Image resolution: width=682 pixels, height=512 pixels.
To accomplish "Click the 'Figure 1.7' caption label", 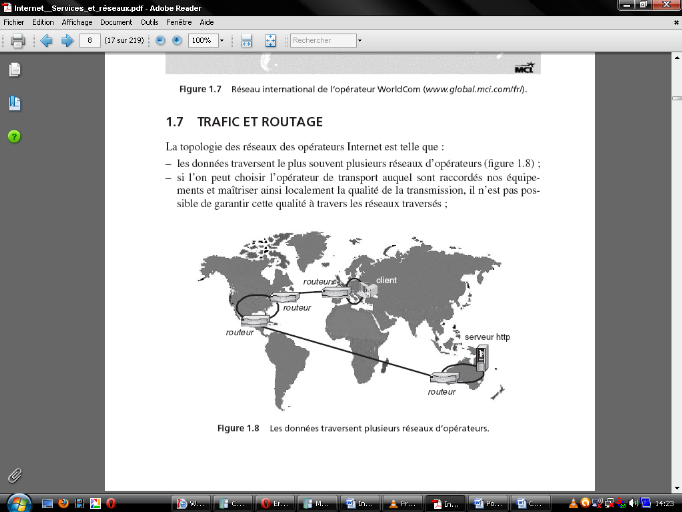I will [200, 89].
